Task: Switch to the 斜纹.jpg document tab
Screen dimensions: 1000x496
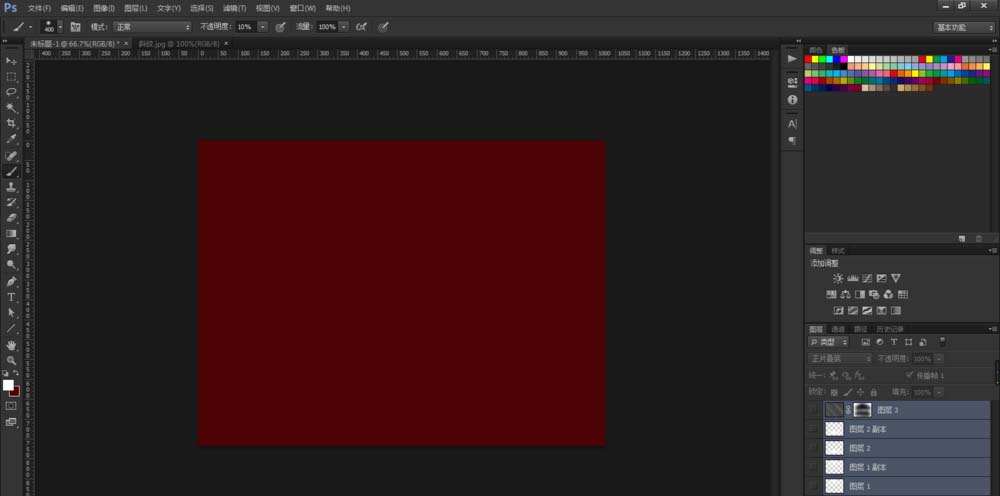Action: pos(179,43)
